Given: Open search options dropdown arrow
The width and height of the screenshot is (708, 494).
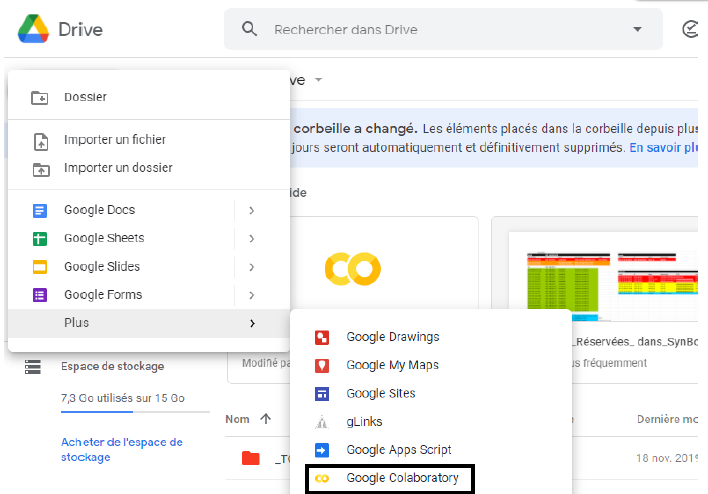Looking at the screenshot, I should (x=637, y=29).
